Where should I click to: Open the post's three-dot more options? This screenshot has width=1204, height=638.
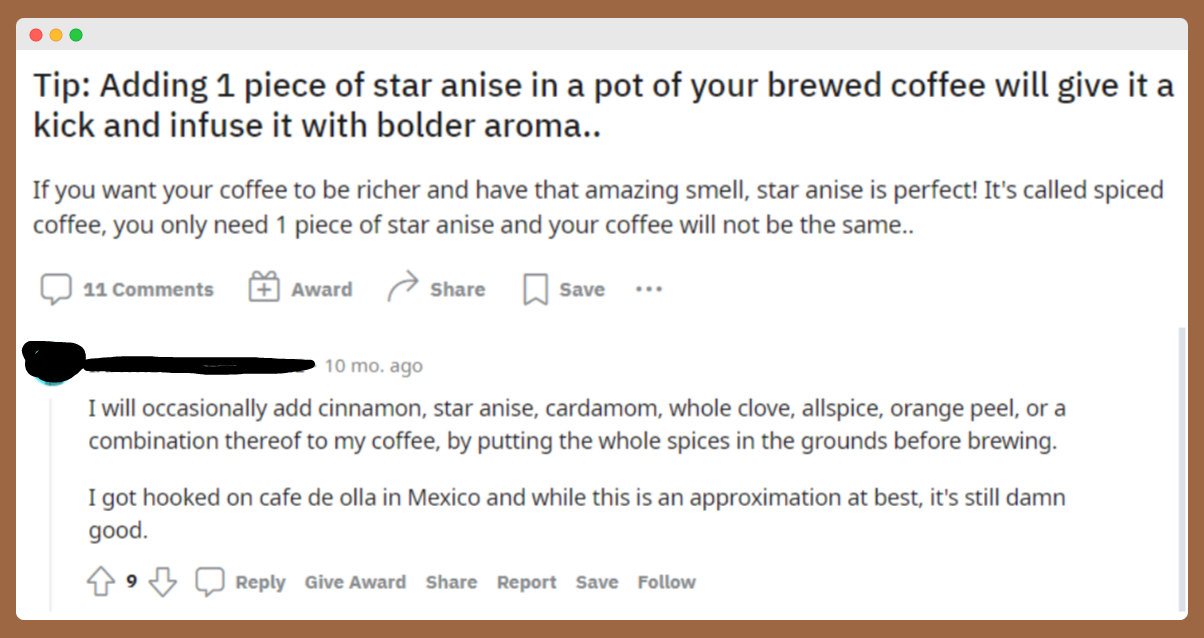pos(649,289)
